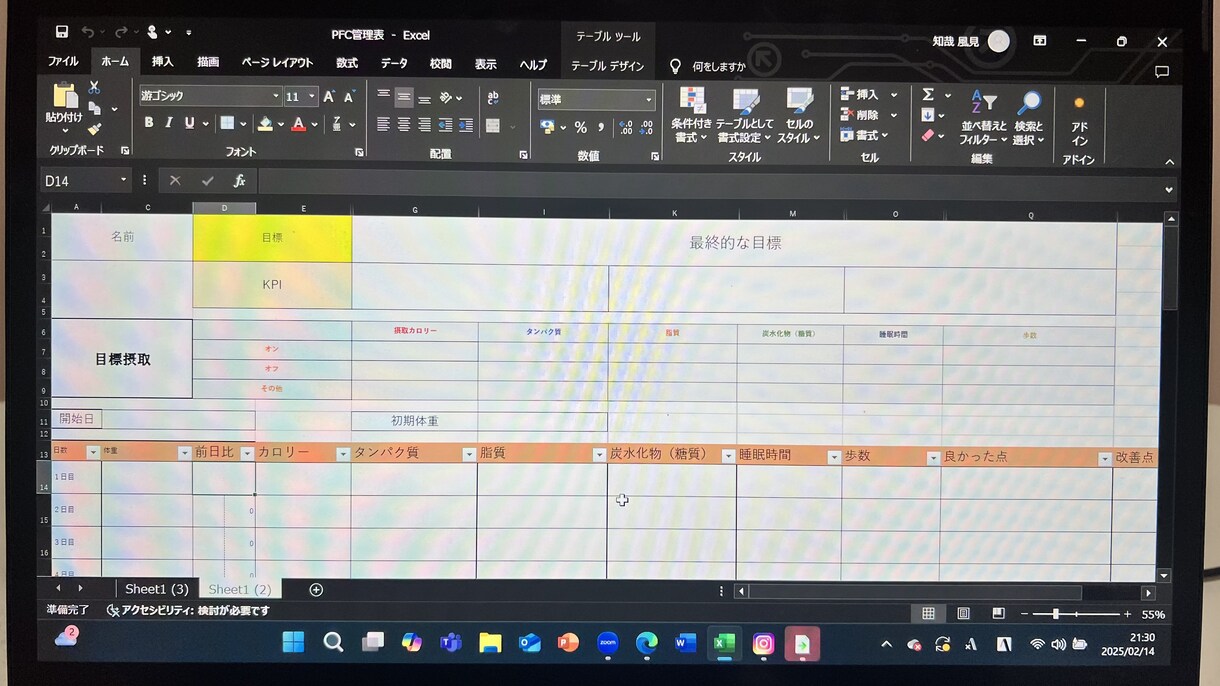The width and height of the screenshot is (1220, 686).
Task: Open the font size dropdown showing 11
Action: tap(312, 97)
